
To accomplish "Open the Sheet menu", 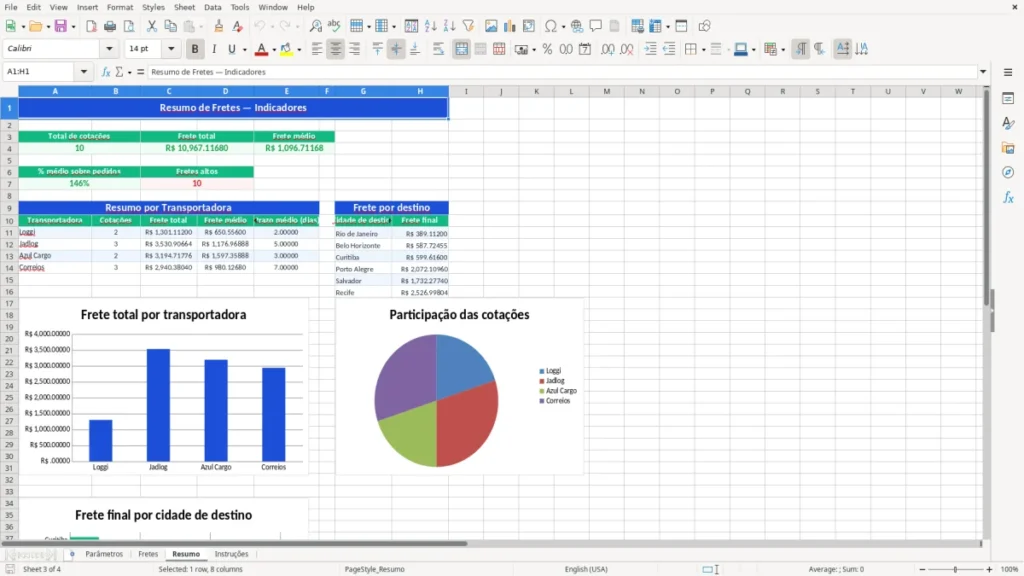I will pos(184,7).
